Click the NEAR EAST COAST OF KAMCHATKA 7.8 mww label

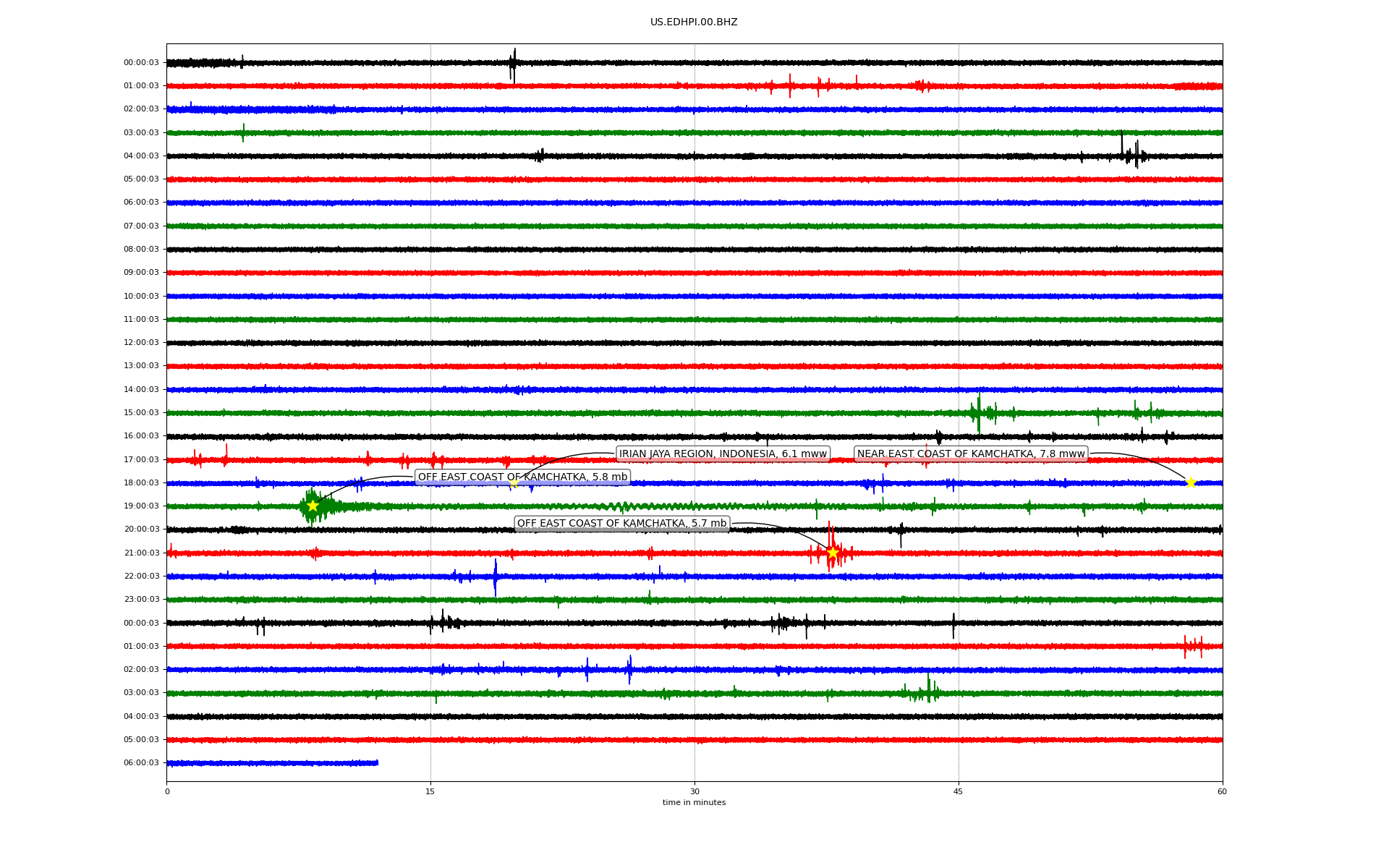pyautogui.click(x=971, y=454)
